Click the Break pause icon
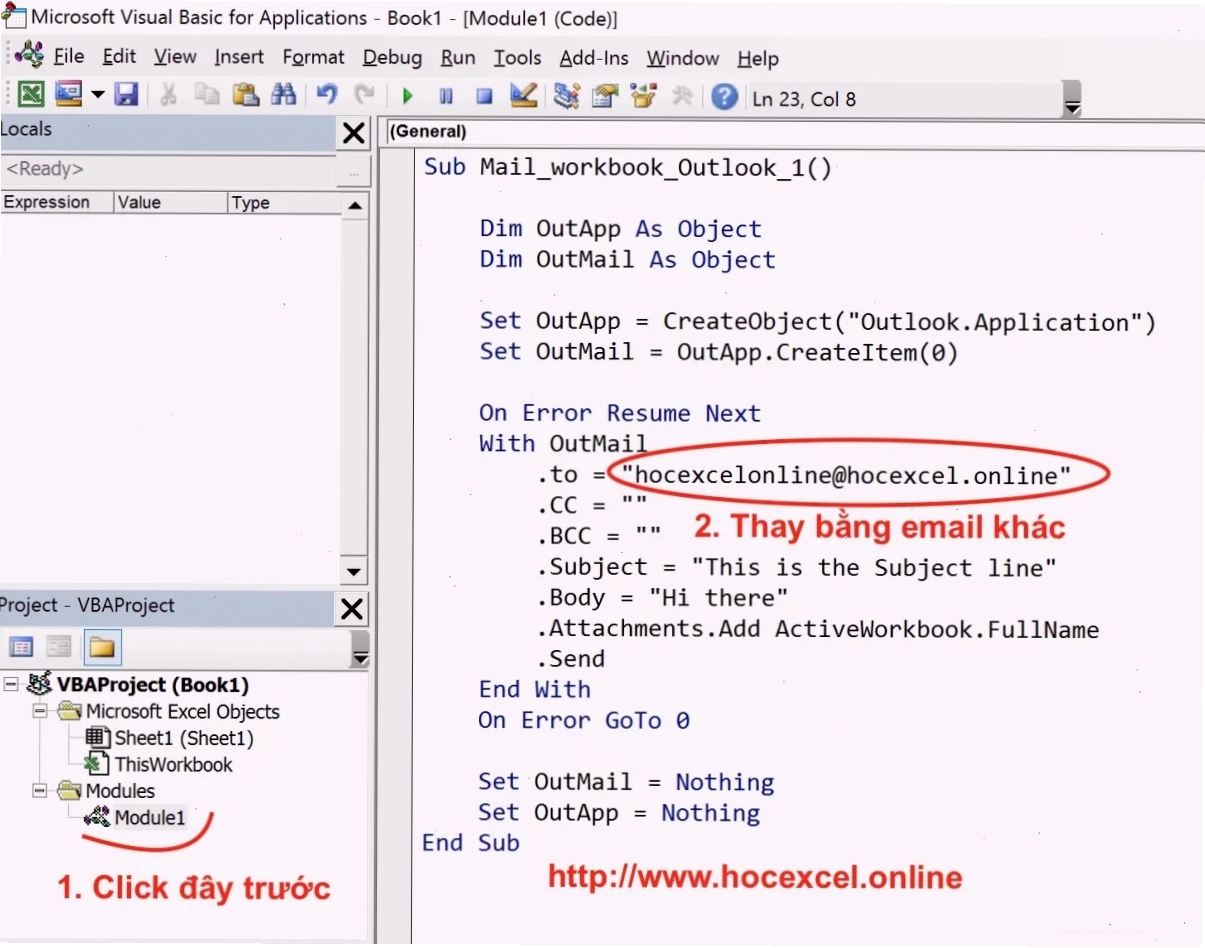This screenshot has width=1205, height=948. [x=446, y=96]
